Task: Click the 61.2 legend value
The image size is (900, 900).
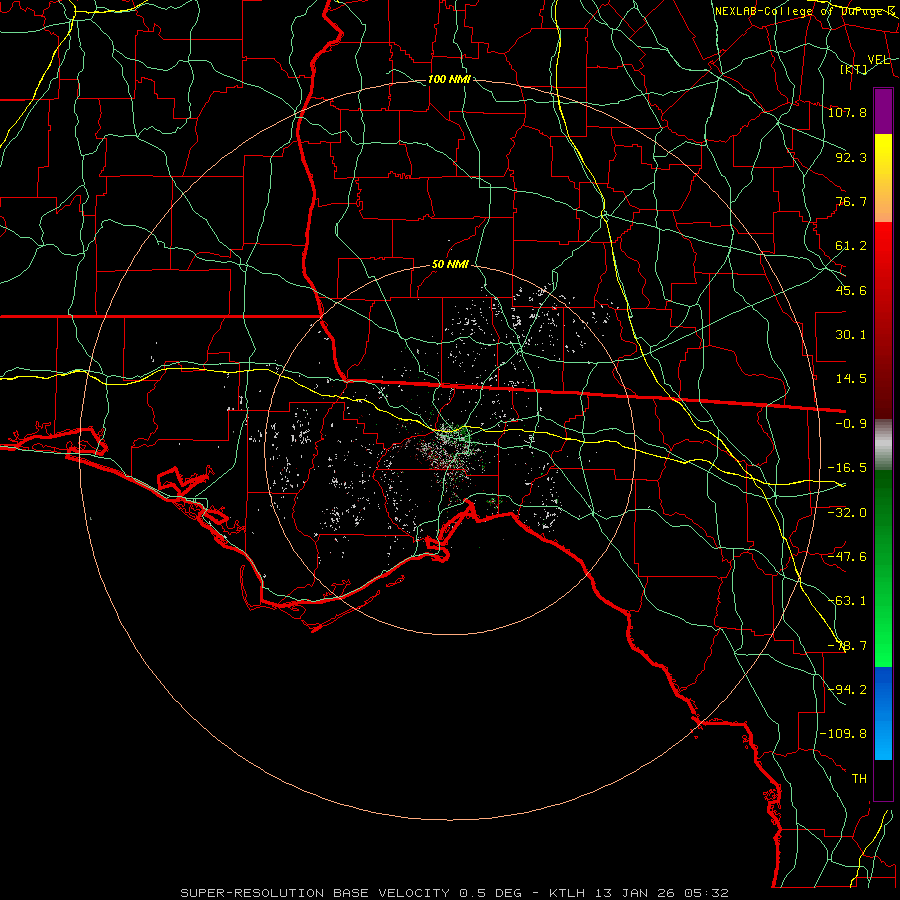Action: [x=851, y=246]
